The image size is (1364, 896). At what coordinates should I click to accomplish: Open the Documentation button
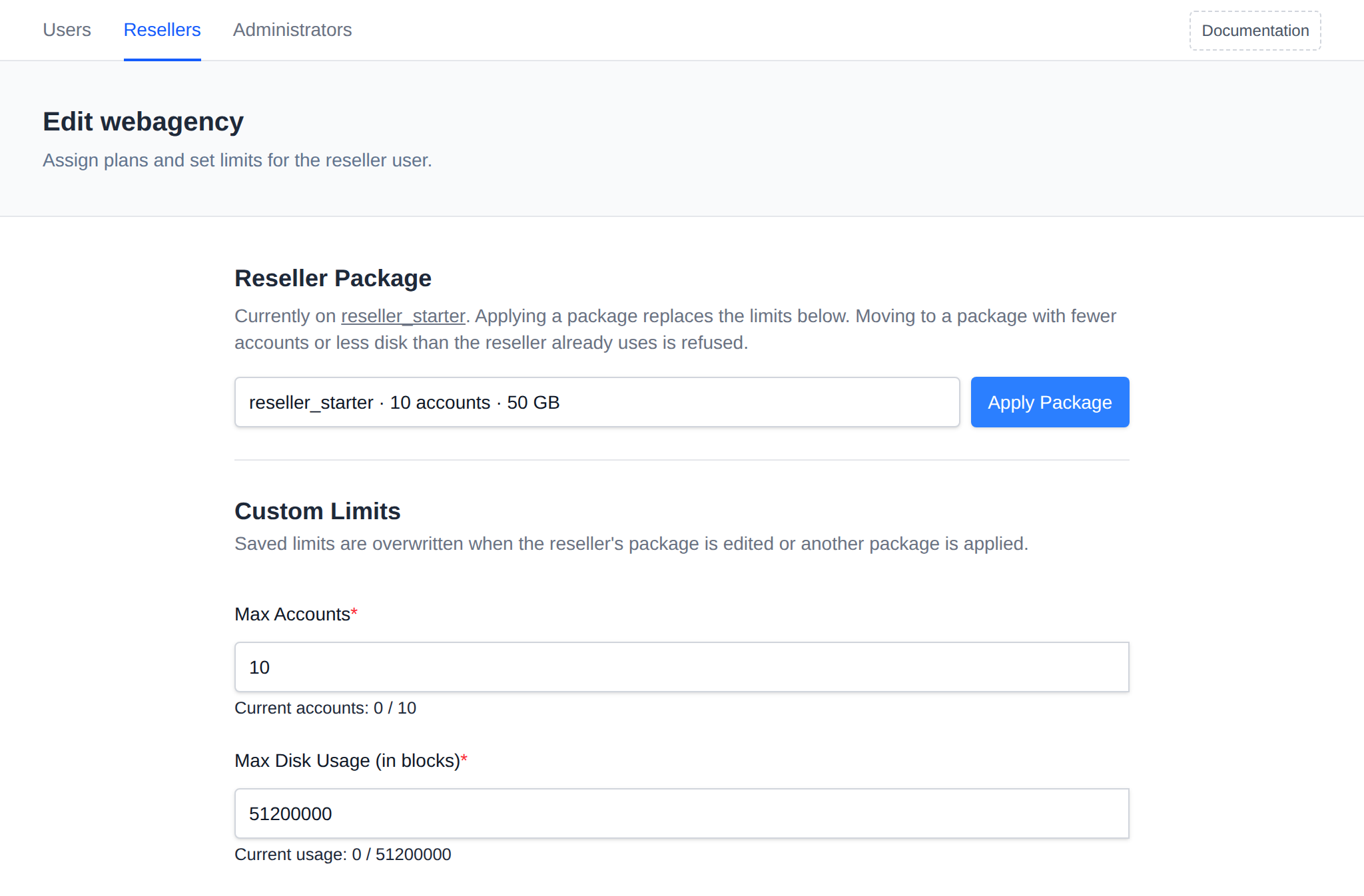point(1255,31)
